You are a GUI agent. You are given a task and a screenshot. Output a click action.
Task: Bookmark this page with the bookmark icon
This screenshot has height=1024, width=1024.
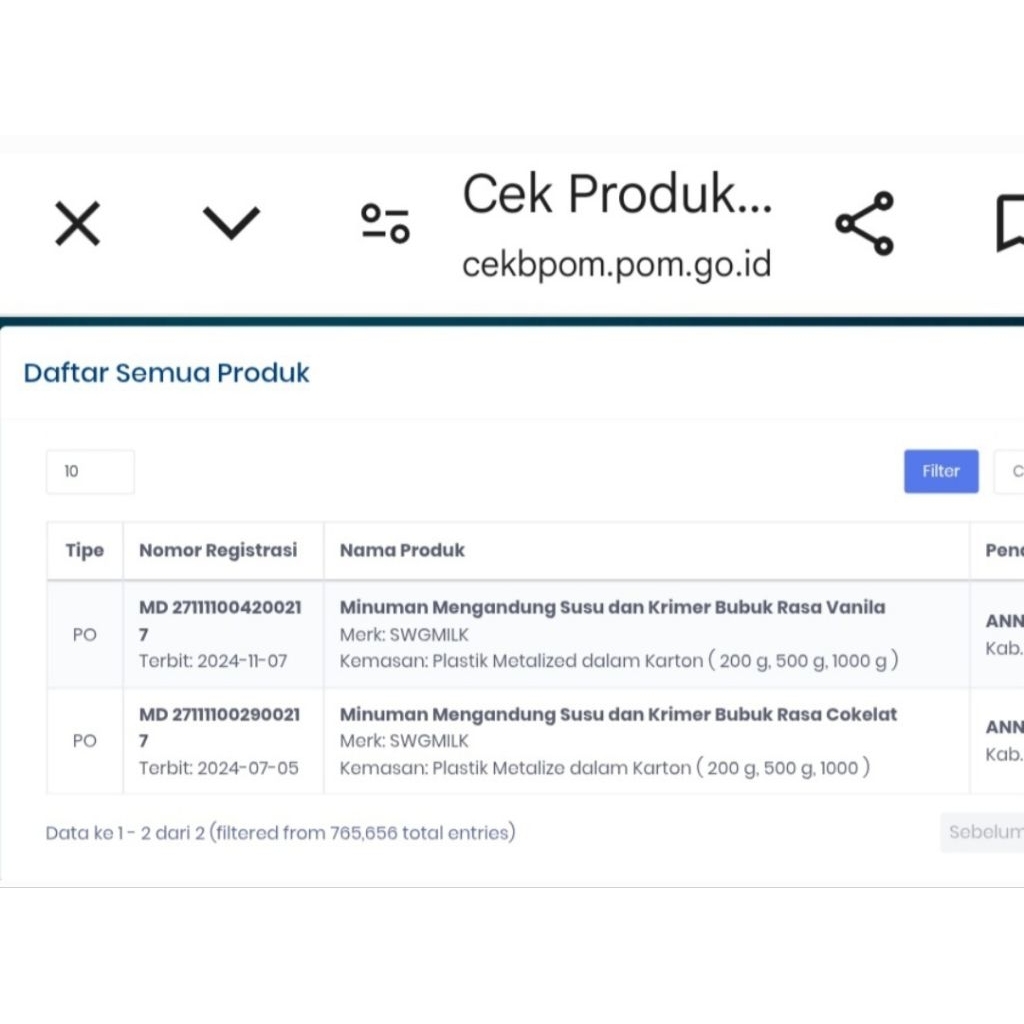click(1008, 223)
